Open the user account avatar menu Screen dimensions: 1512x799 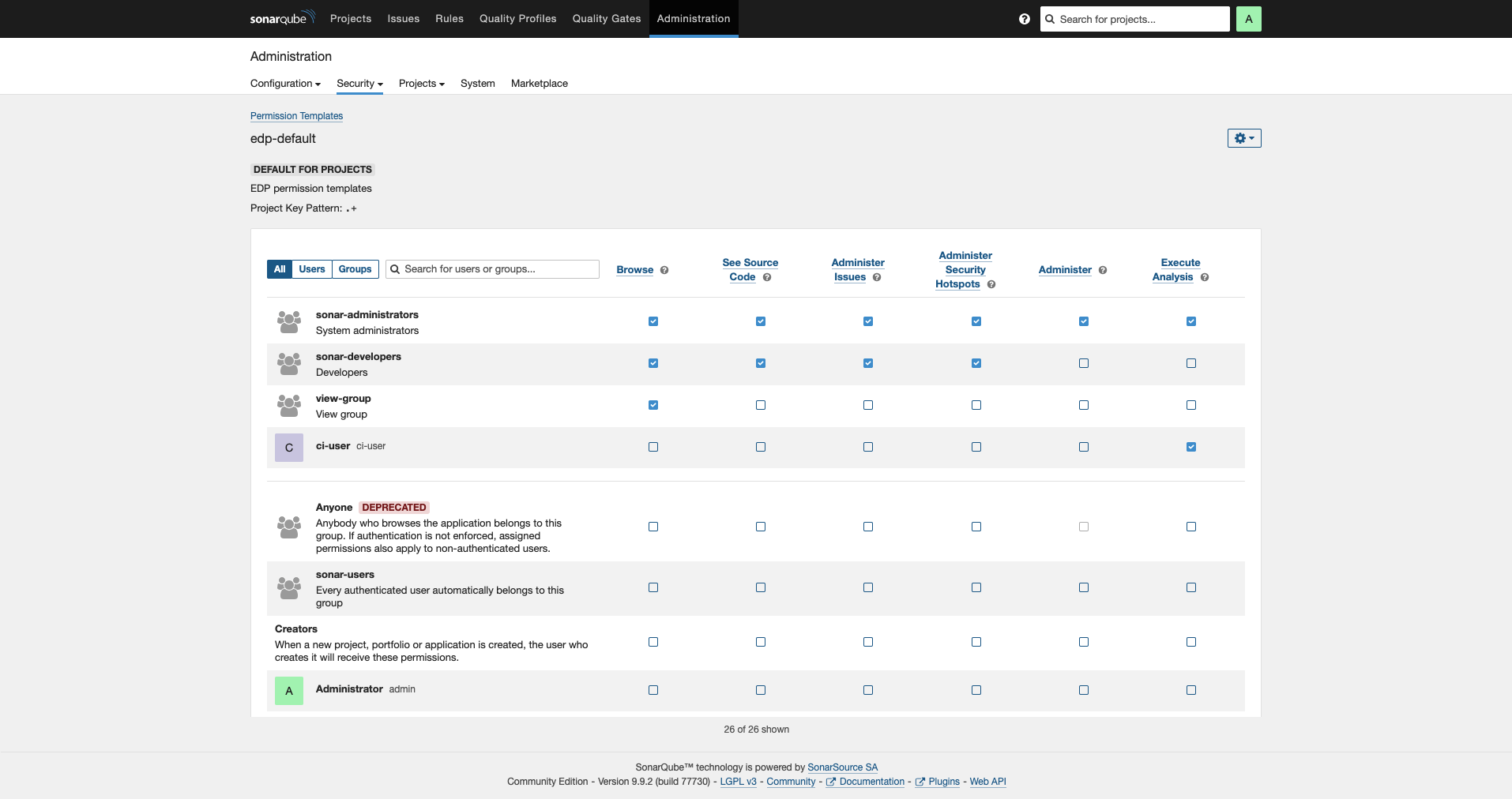[x=1248, y=18]
